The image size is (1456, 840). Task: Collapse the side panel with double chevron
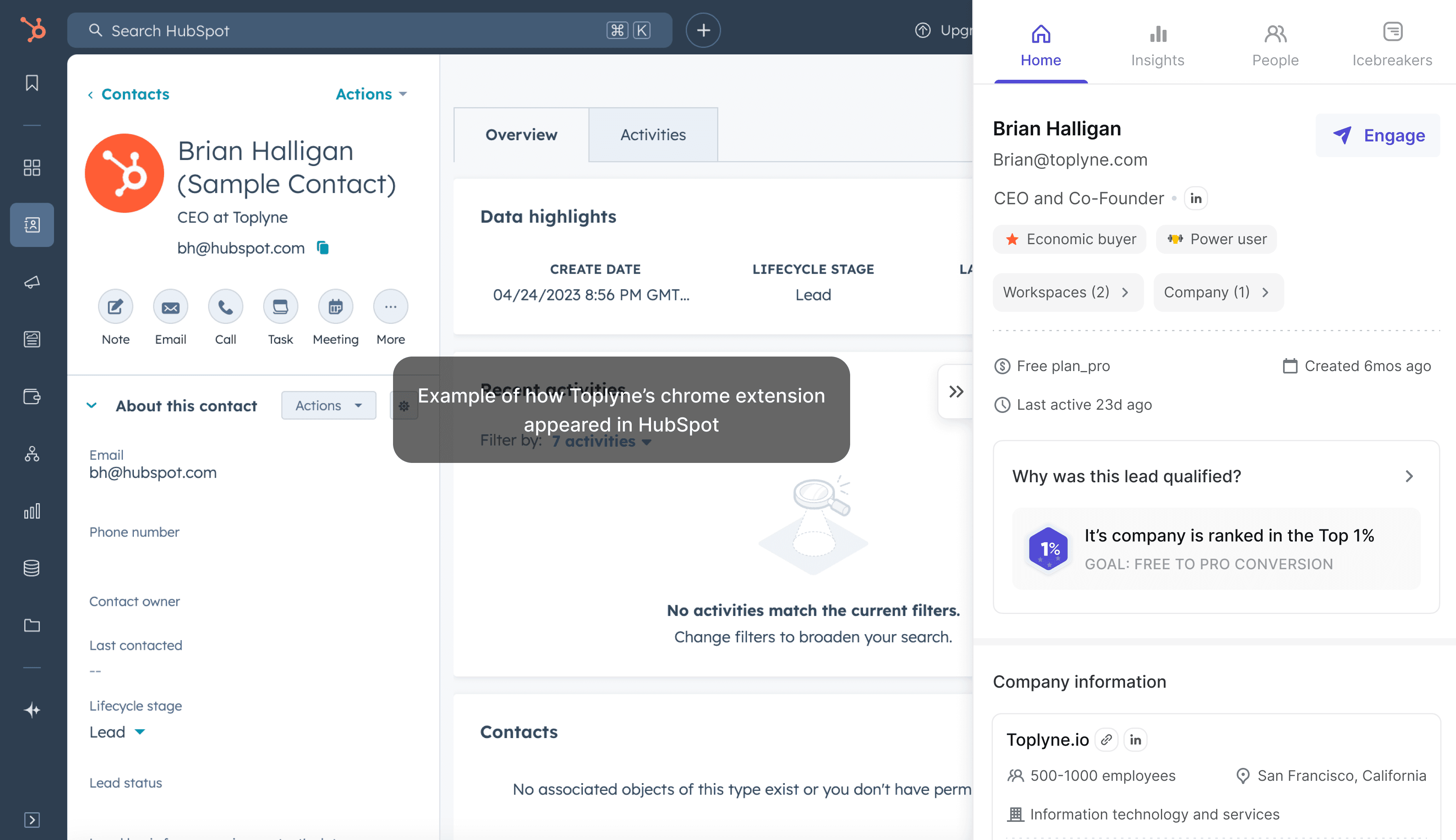pos(956,392)
